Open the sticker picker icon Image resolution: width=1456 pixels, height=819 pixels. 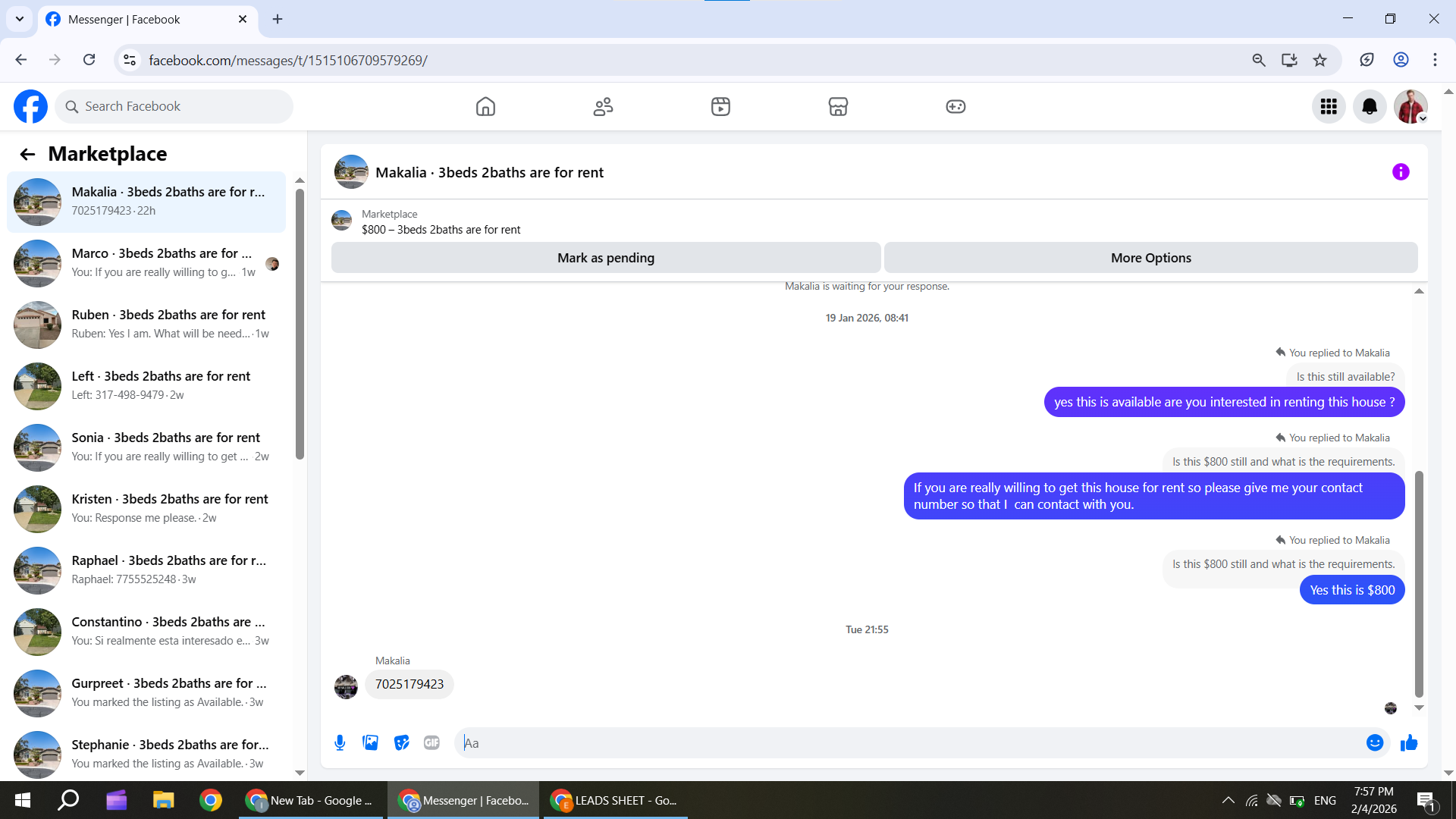coord(401,743)
